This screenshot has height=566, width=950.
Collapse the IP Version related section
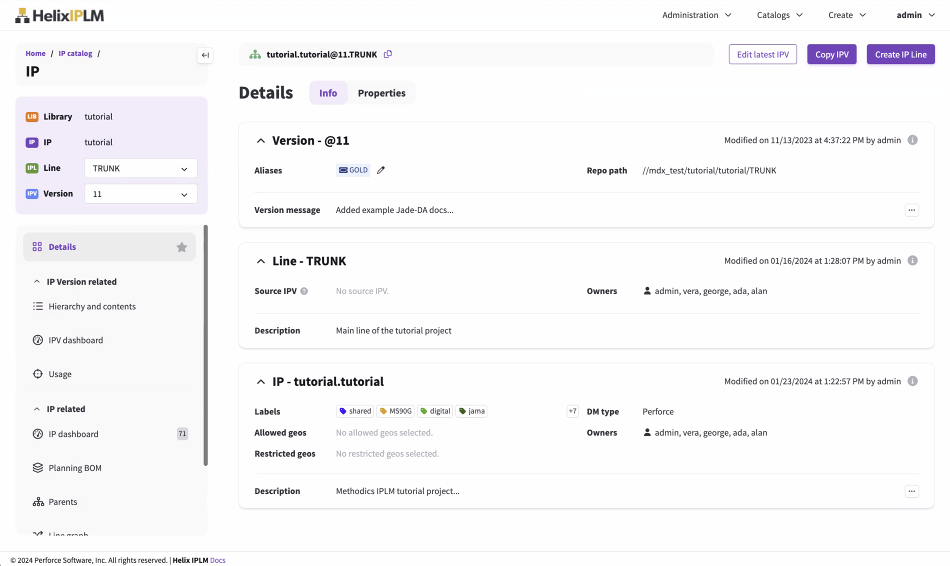(x=37, y=282)
